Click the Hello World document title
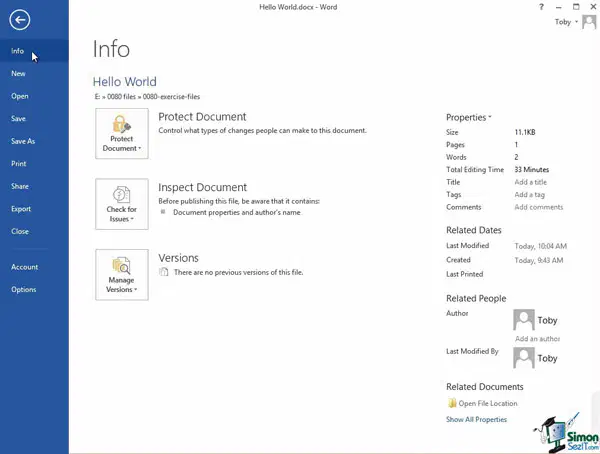The image size is (600, 454). pyautogui.click(x=125, y=82)
